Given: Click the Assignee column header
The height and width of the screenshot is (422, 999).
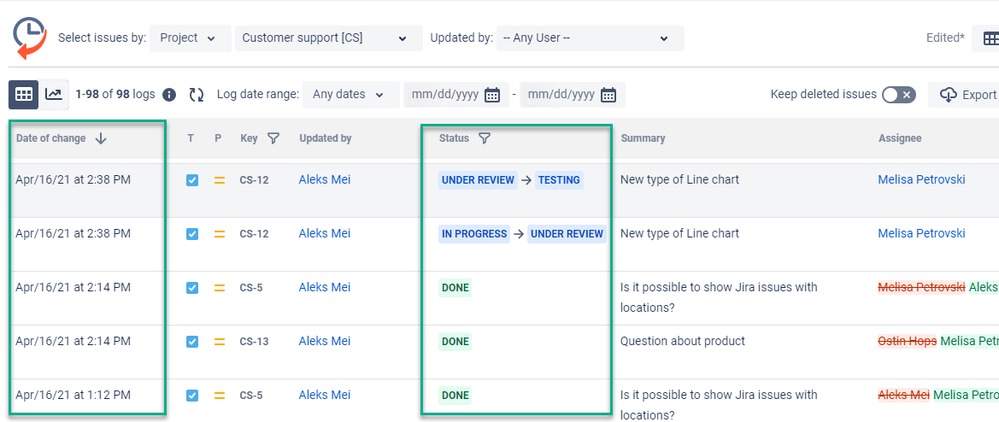Looking at the screenshot, I should (900, 138).
